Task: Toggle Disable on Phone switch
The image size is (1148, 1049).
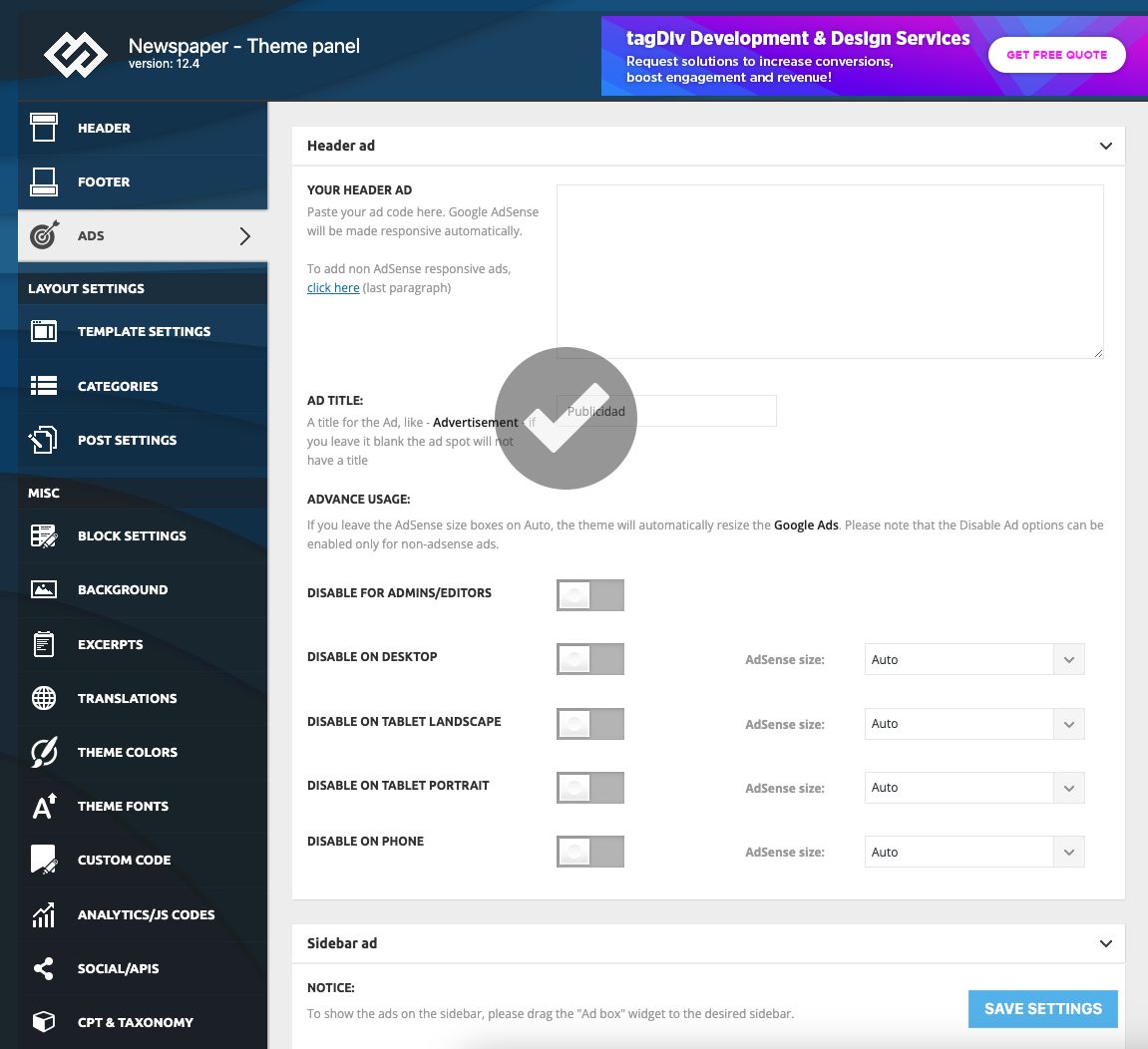Action: 590,852
